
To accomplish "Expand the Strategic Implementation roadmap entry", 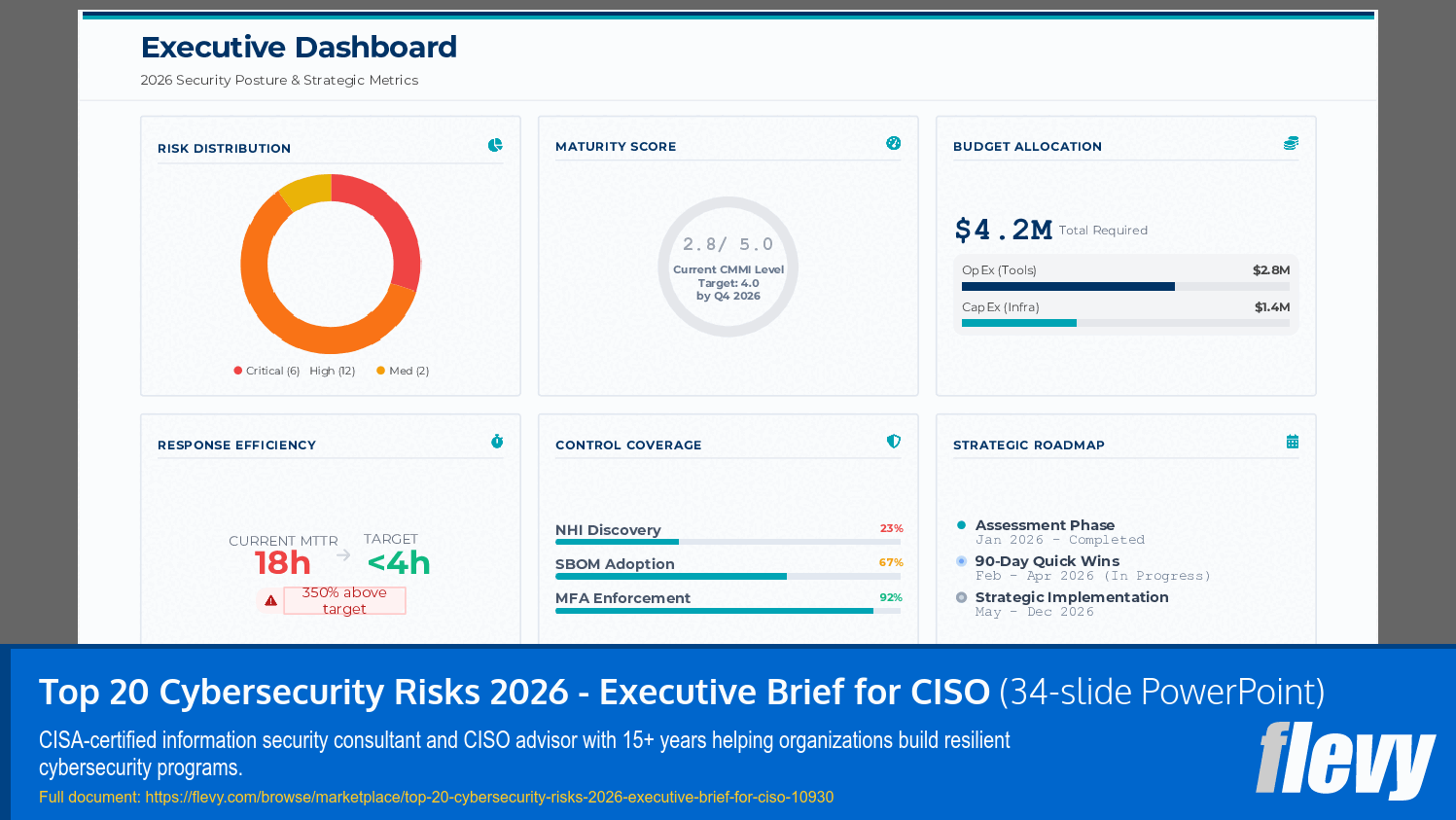I will pos(1072,597).
